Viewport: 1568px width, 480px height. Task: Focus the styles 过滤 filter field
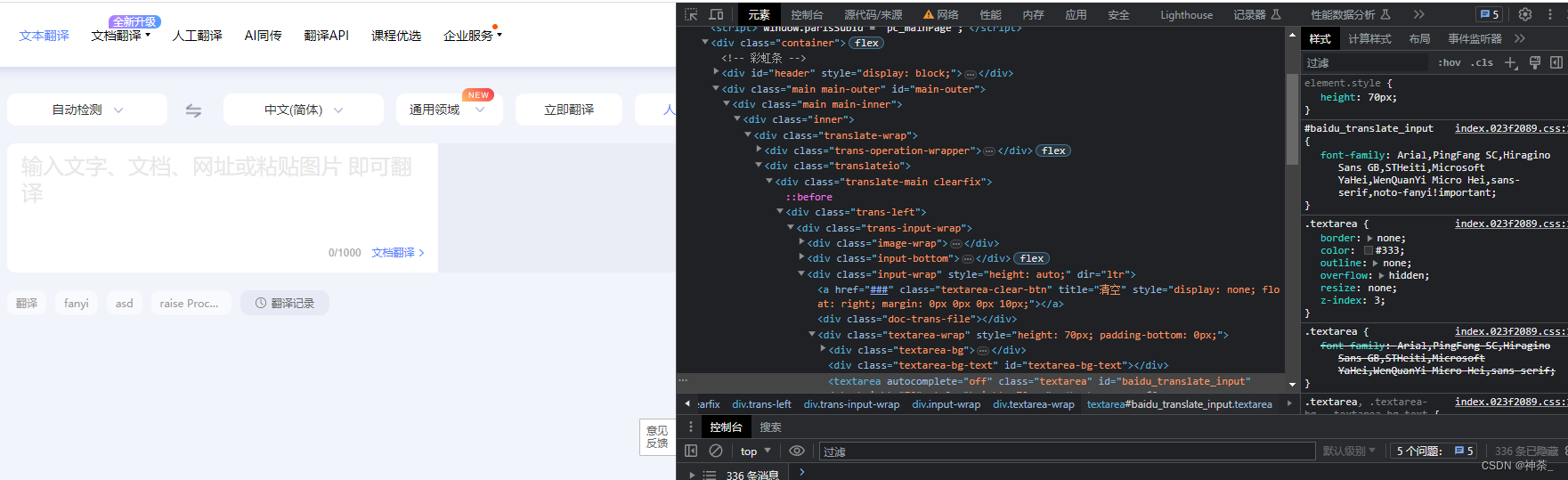click(x=1366, y=62)
